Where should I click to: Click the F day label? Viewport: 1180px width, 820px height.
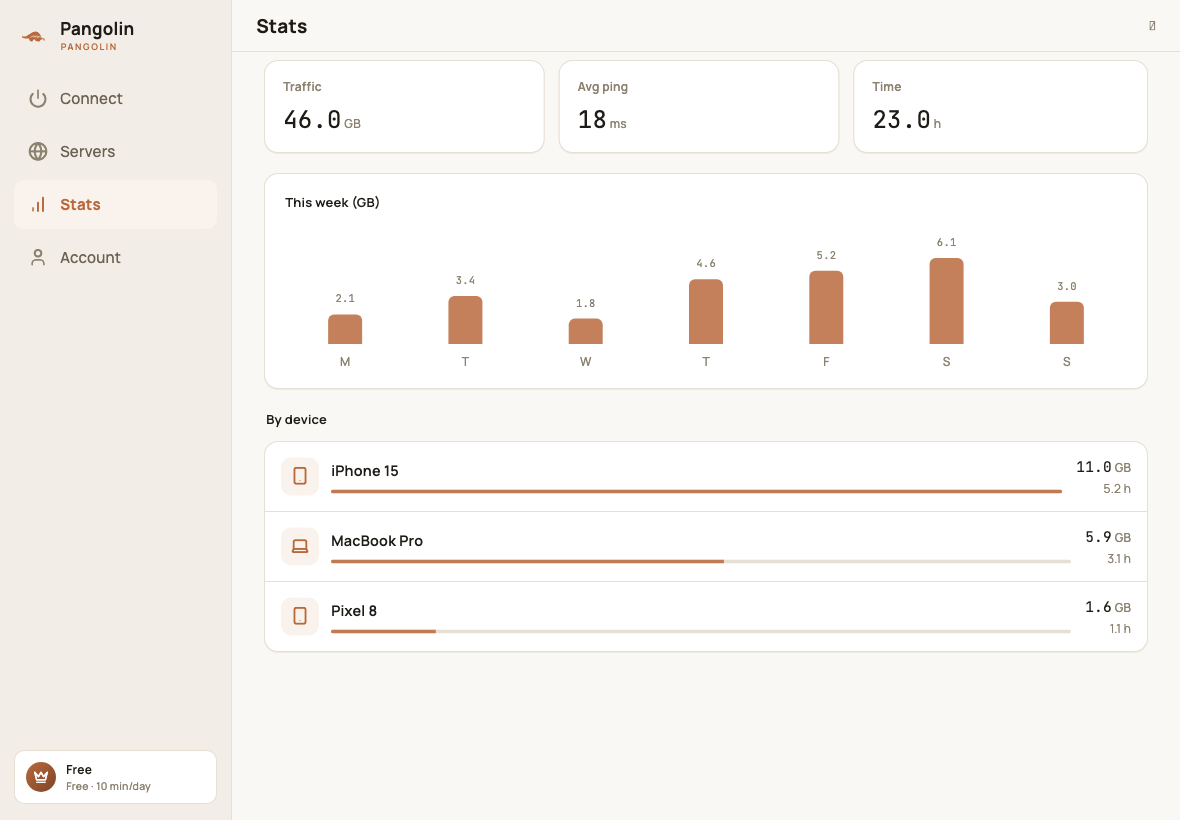[826, 362]
